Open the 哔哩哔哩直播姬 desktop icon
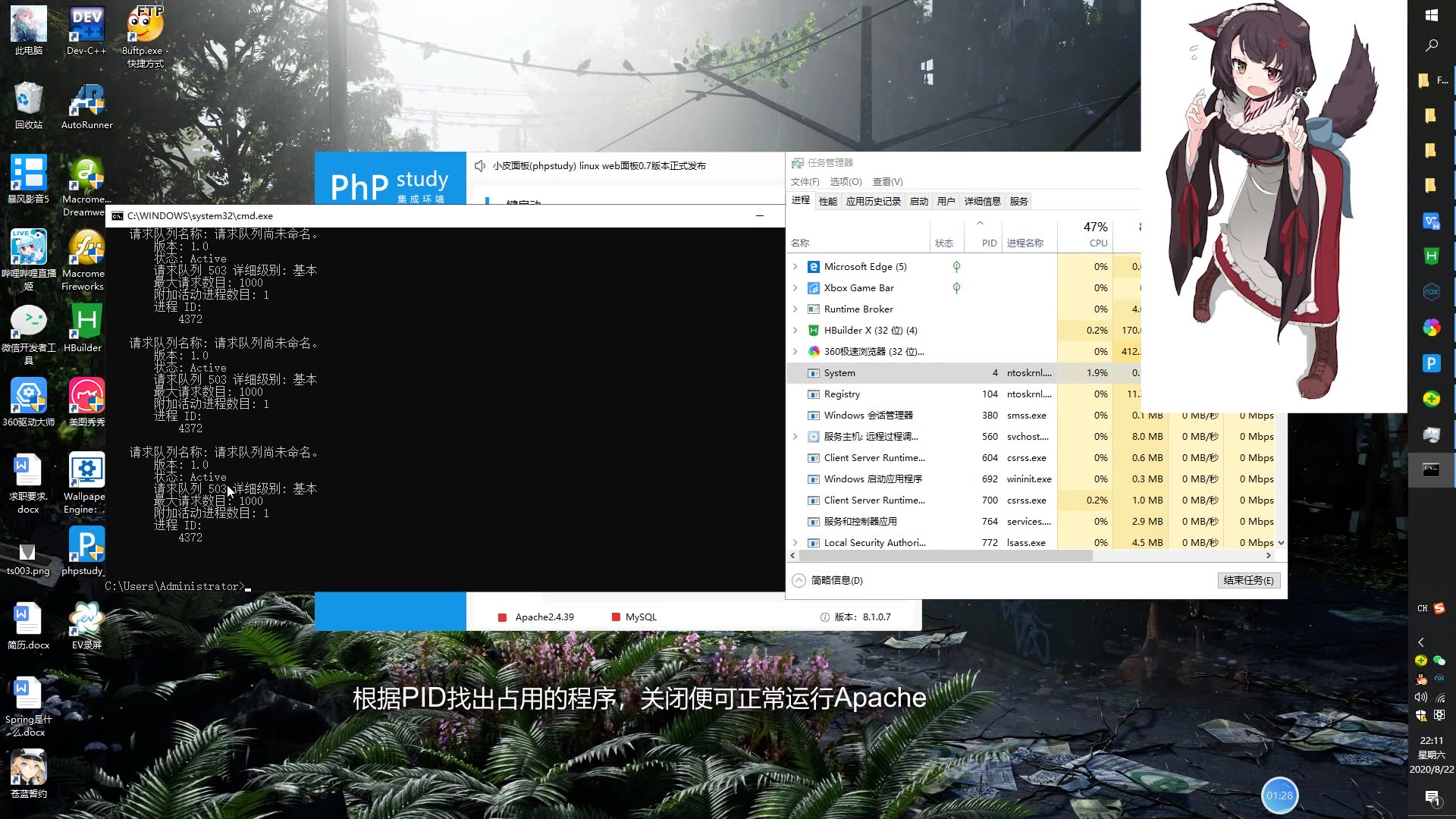 [29, 260]
